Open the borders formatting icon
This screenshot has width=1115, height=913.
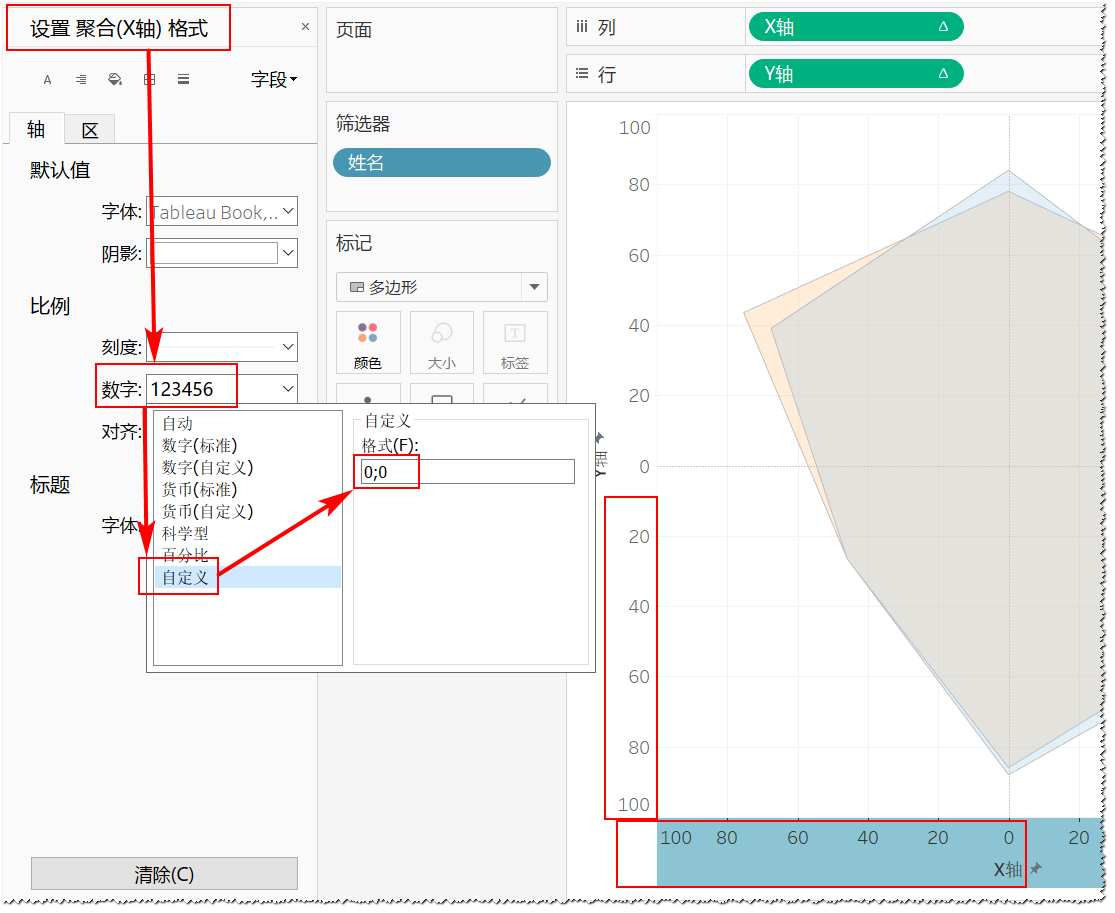click(x=149, y=79)
